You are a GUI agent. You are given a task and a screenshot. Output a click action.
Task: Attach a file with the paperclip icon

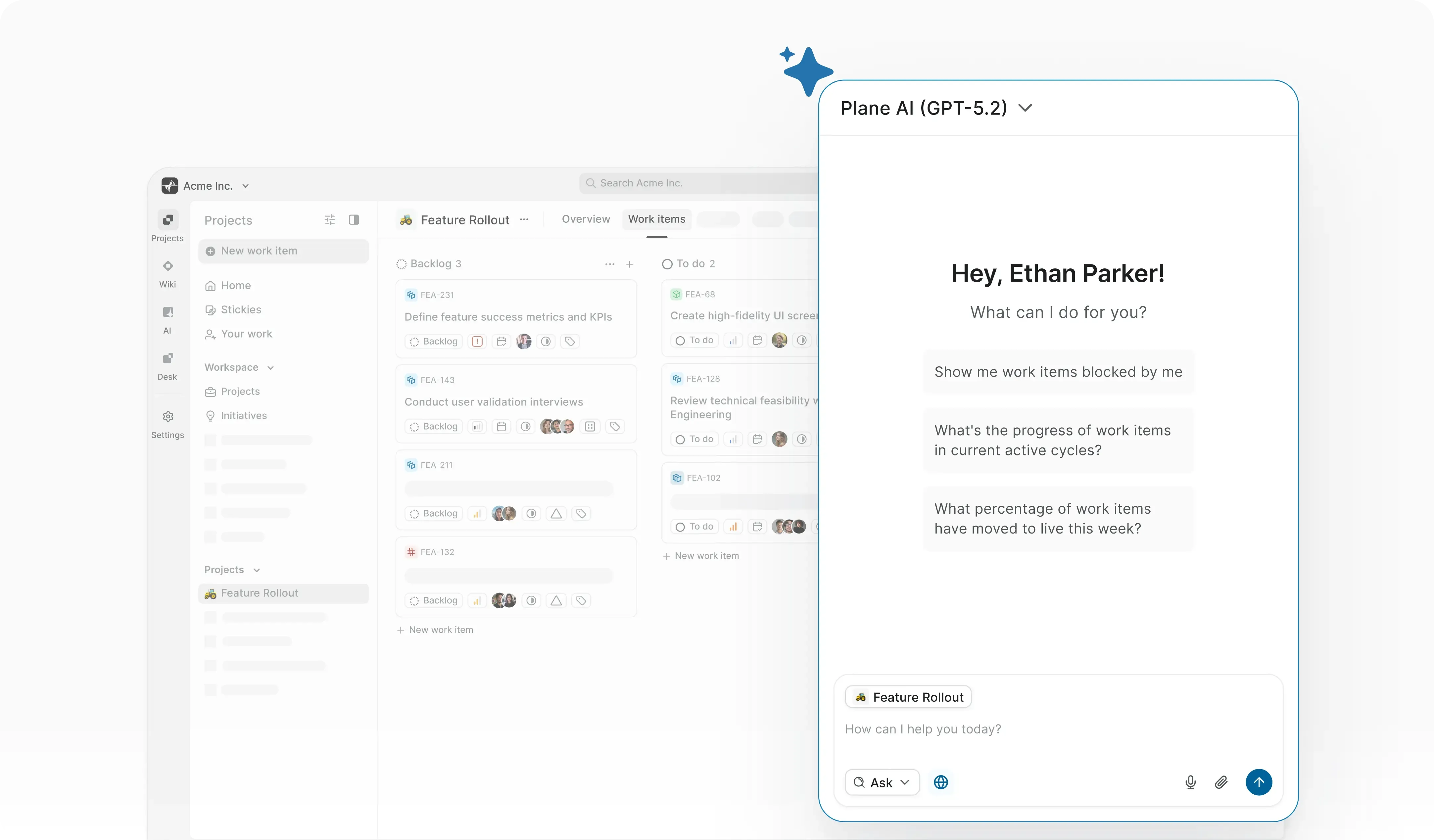1221,782
